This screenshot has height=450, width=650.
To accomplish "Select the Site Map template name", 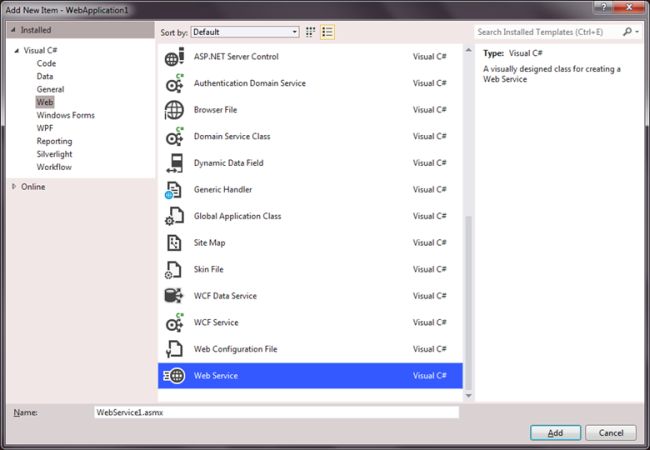I will click(x=209, y=243).
